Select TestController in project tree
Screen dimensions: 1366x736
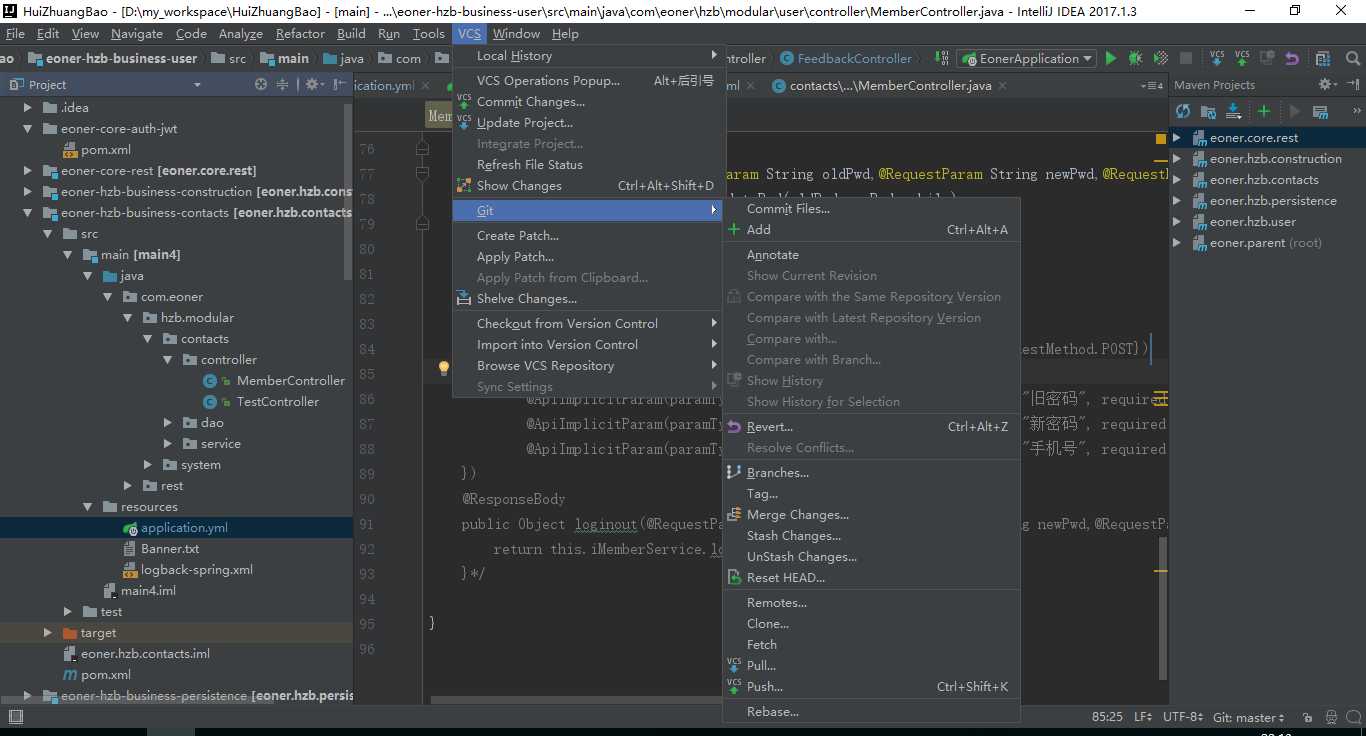pyautogui.click(x=277, y=402)
